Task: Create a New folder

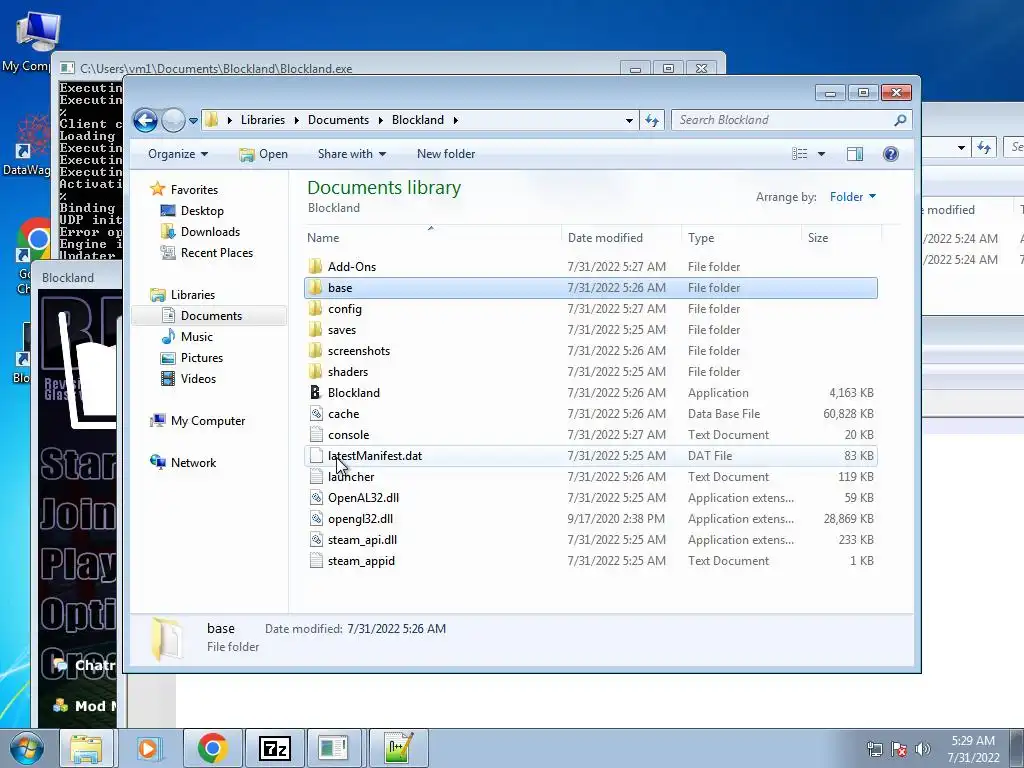Action: tap(446, 154)
